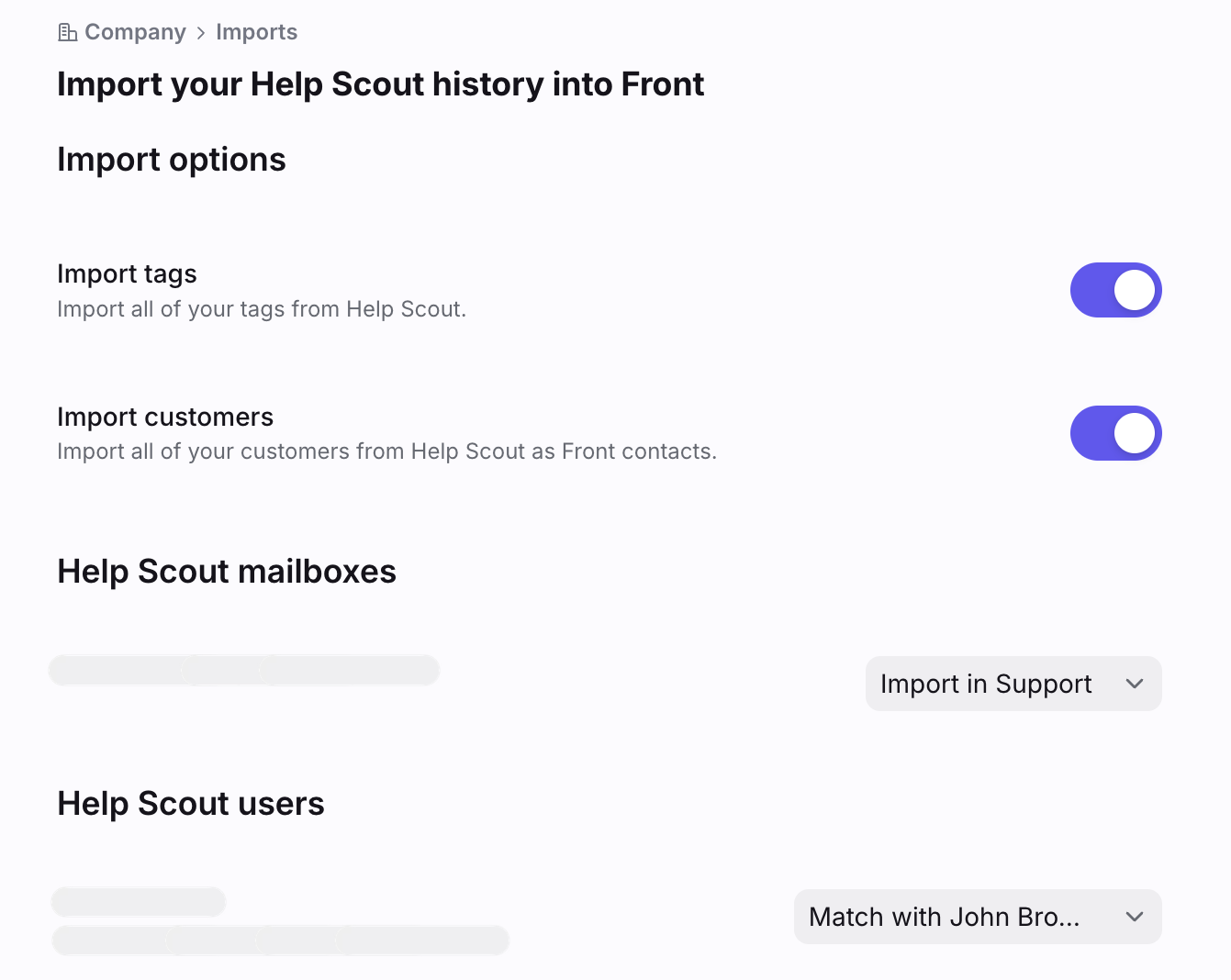Click the Import tags label
Image resolution: width=1231 pixels, height=980 pixels.
127,273
